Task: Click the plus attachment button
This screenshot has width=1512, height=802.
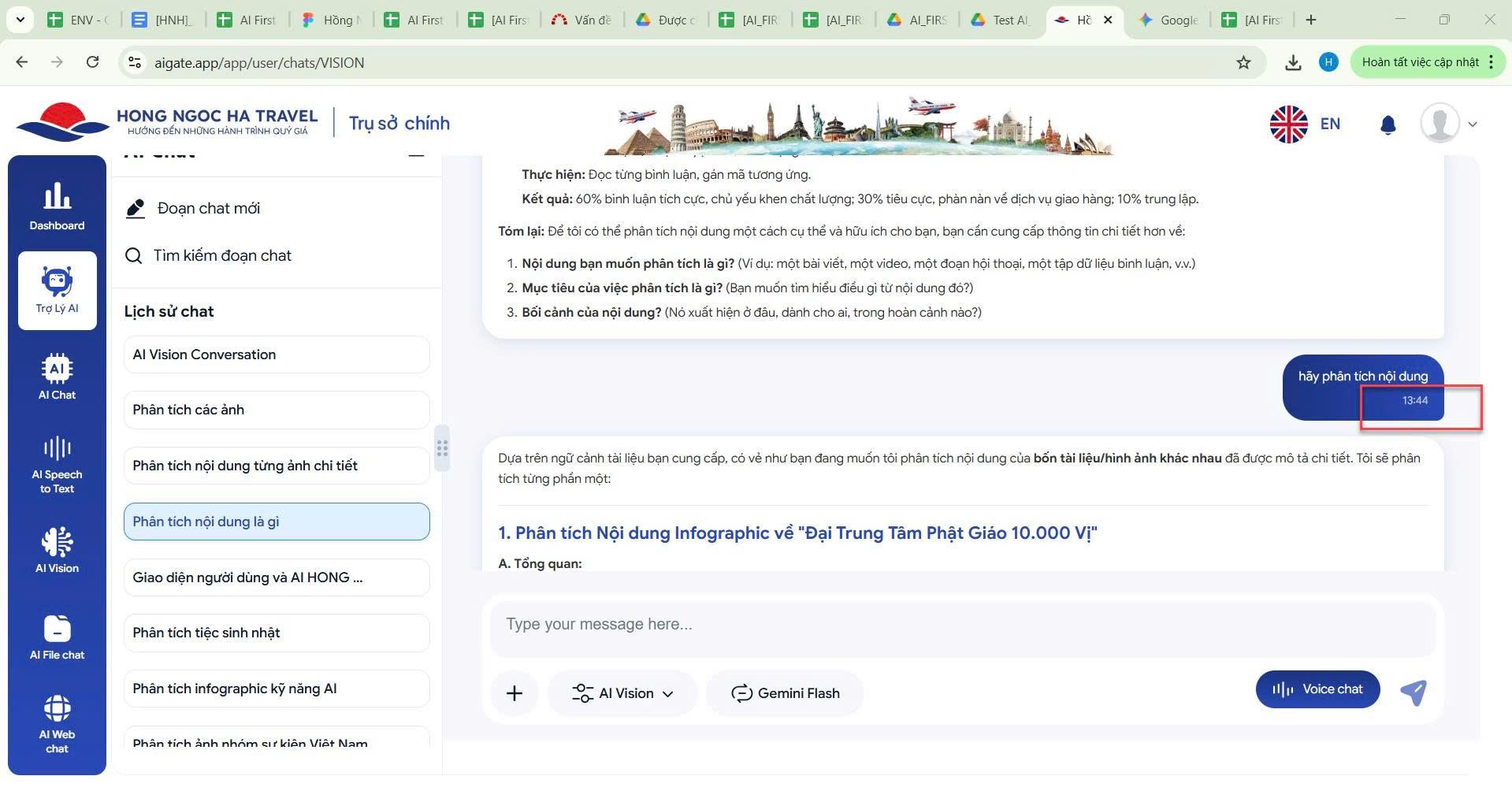Action: [x=515, y=693]
